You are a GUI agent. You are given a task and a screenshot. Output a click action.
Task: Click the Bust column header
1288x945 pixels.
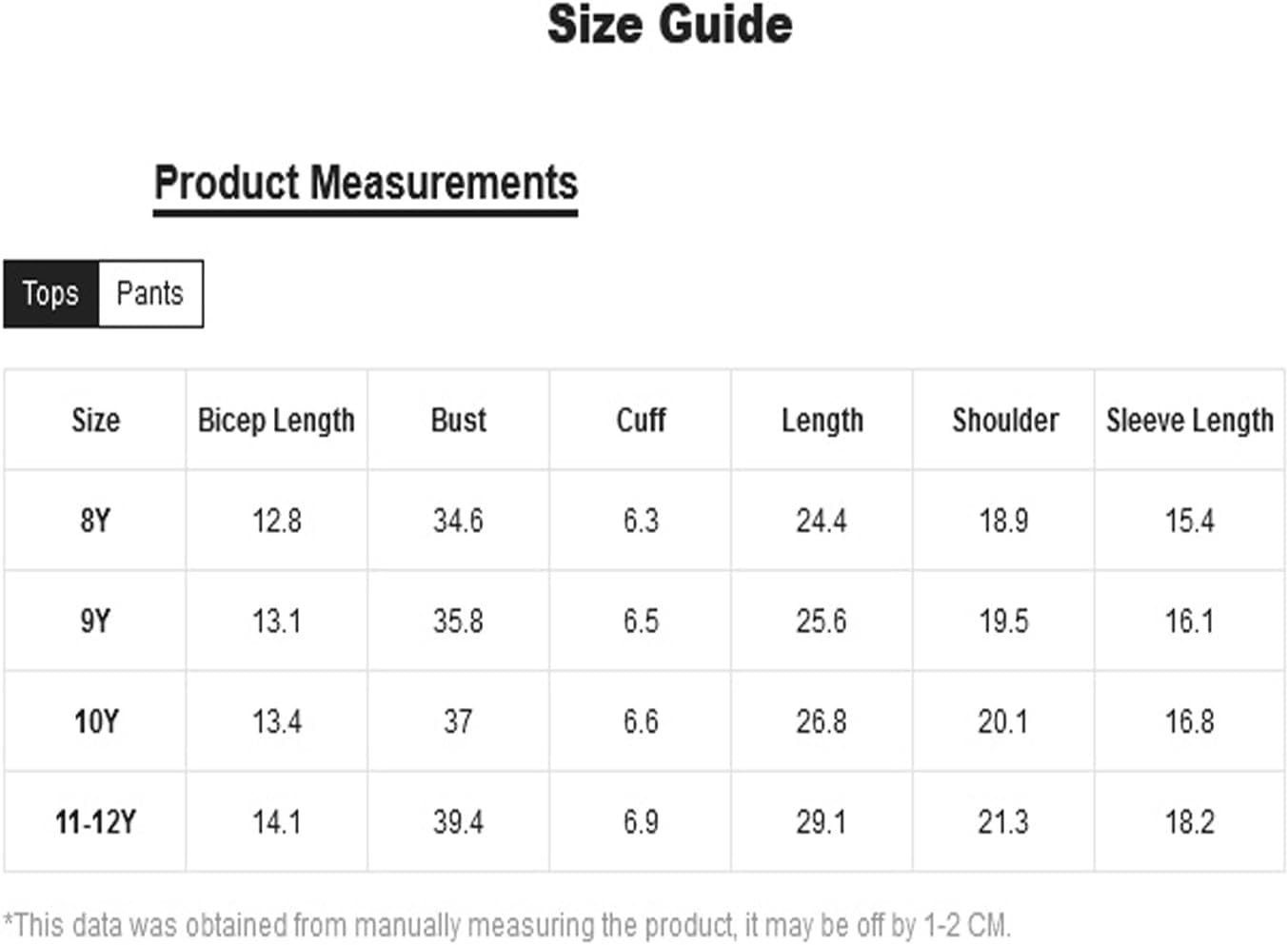[458, 420]
